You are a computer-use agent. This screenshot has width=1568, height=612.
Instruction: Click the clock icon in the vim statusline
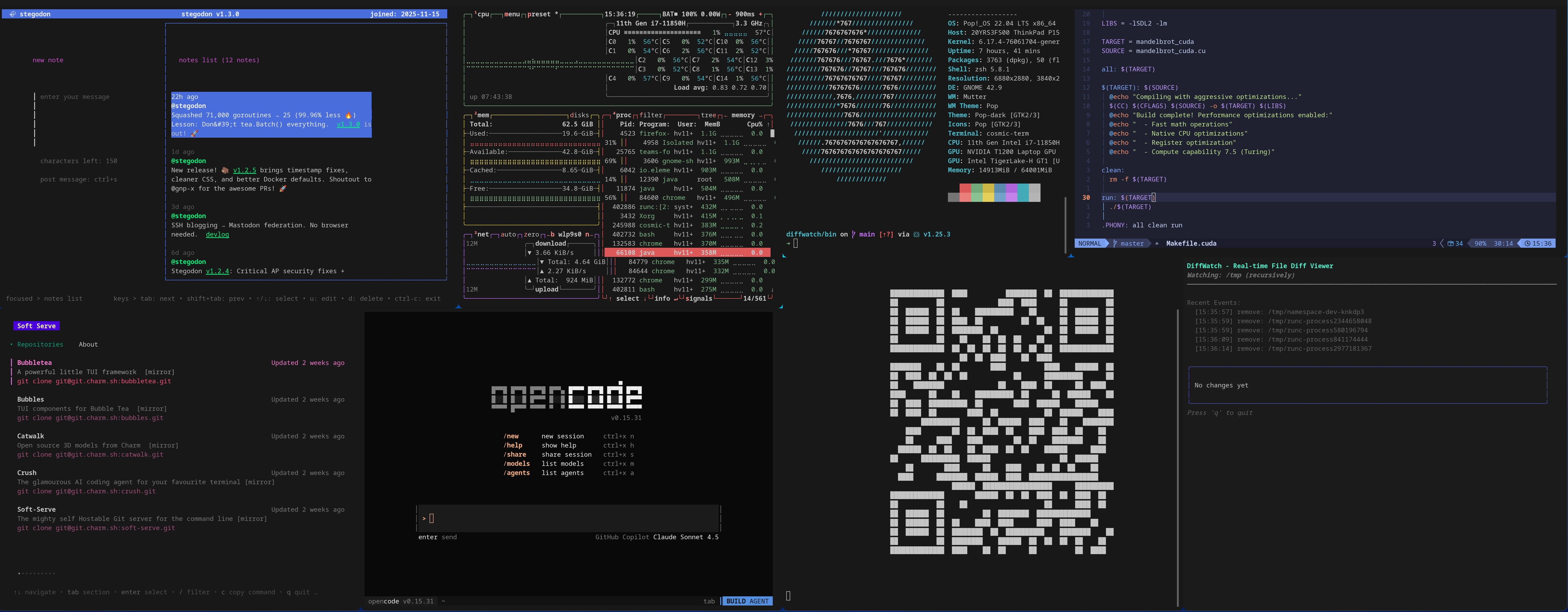point(1527,244)
